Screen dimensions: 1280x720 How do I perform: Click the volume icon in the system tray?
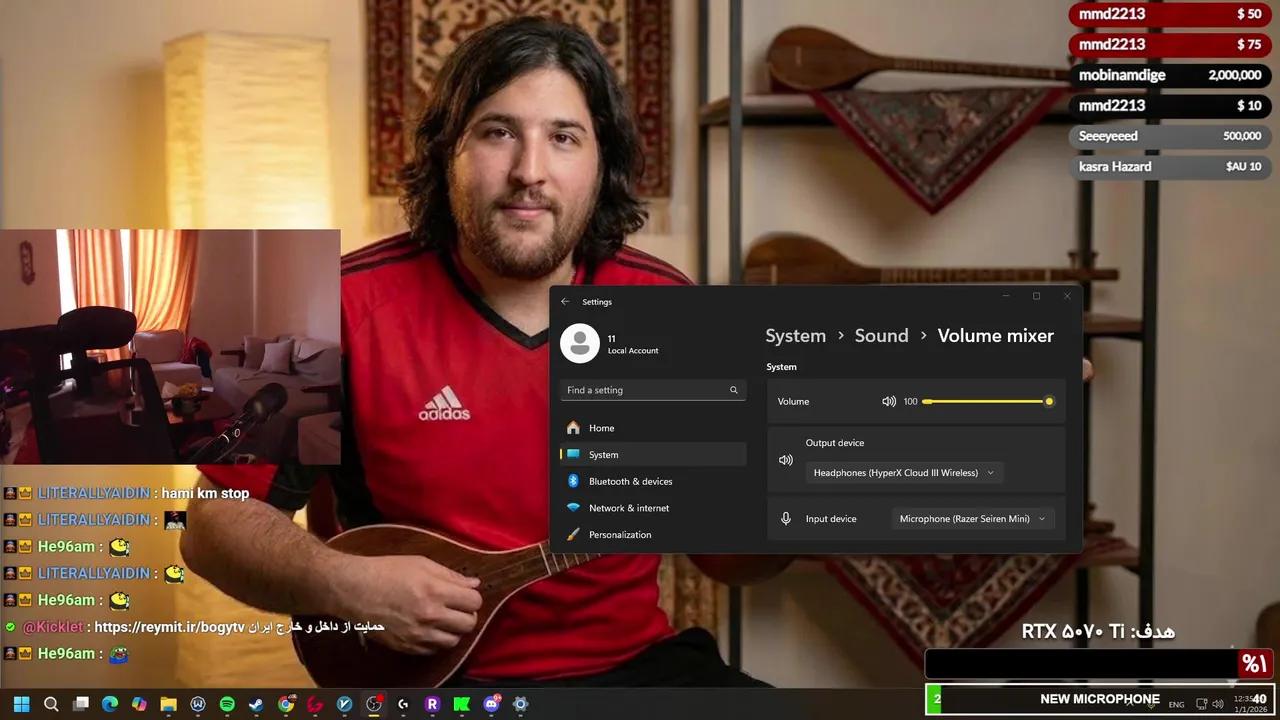[1218, 704]
